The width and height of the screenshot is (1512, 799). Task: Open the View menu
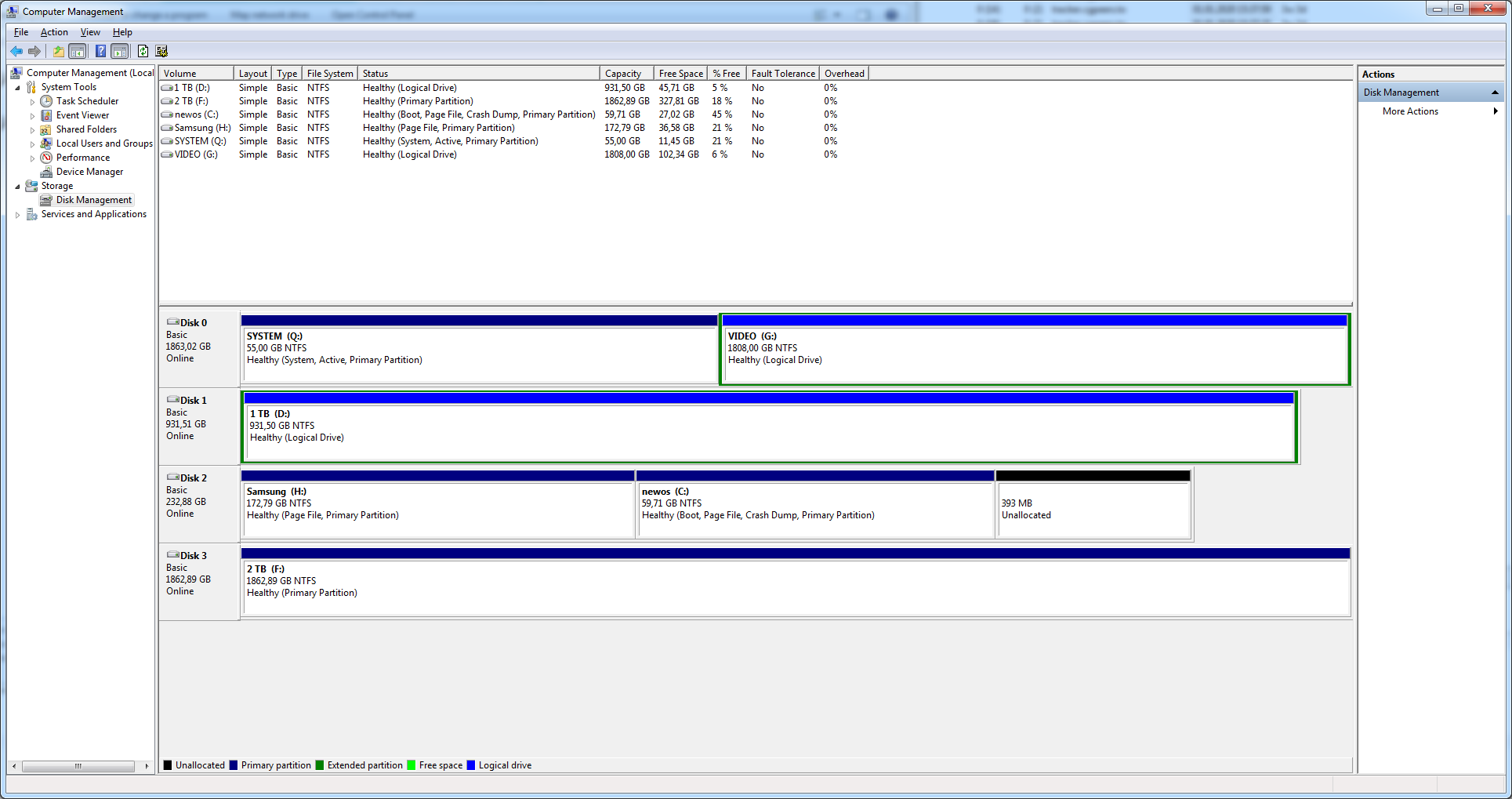pyautogui.click(x=90, y=32)
